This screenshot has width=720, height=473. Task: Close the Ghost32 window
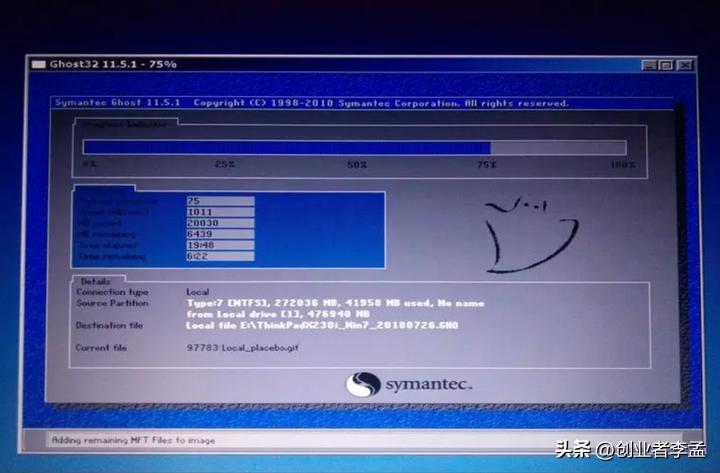684,65
